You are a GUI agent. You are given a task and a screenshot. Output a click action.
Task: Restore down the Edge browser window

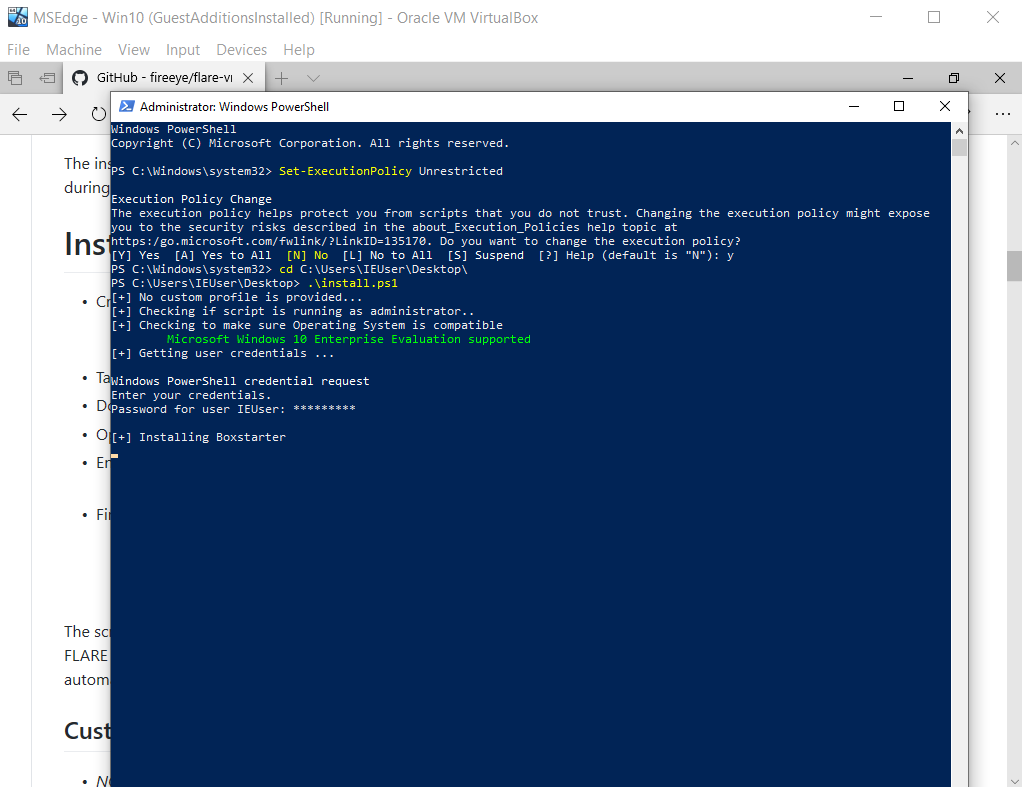954,78
